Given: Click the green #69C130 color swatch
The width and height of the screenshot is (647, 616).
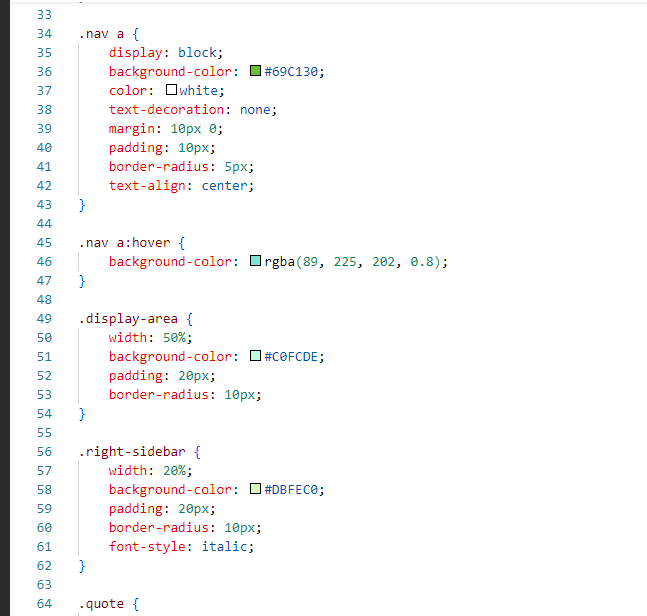Looking at the screenshot, I should (x=255, y=71).
